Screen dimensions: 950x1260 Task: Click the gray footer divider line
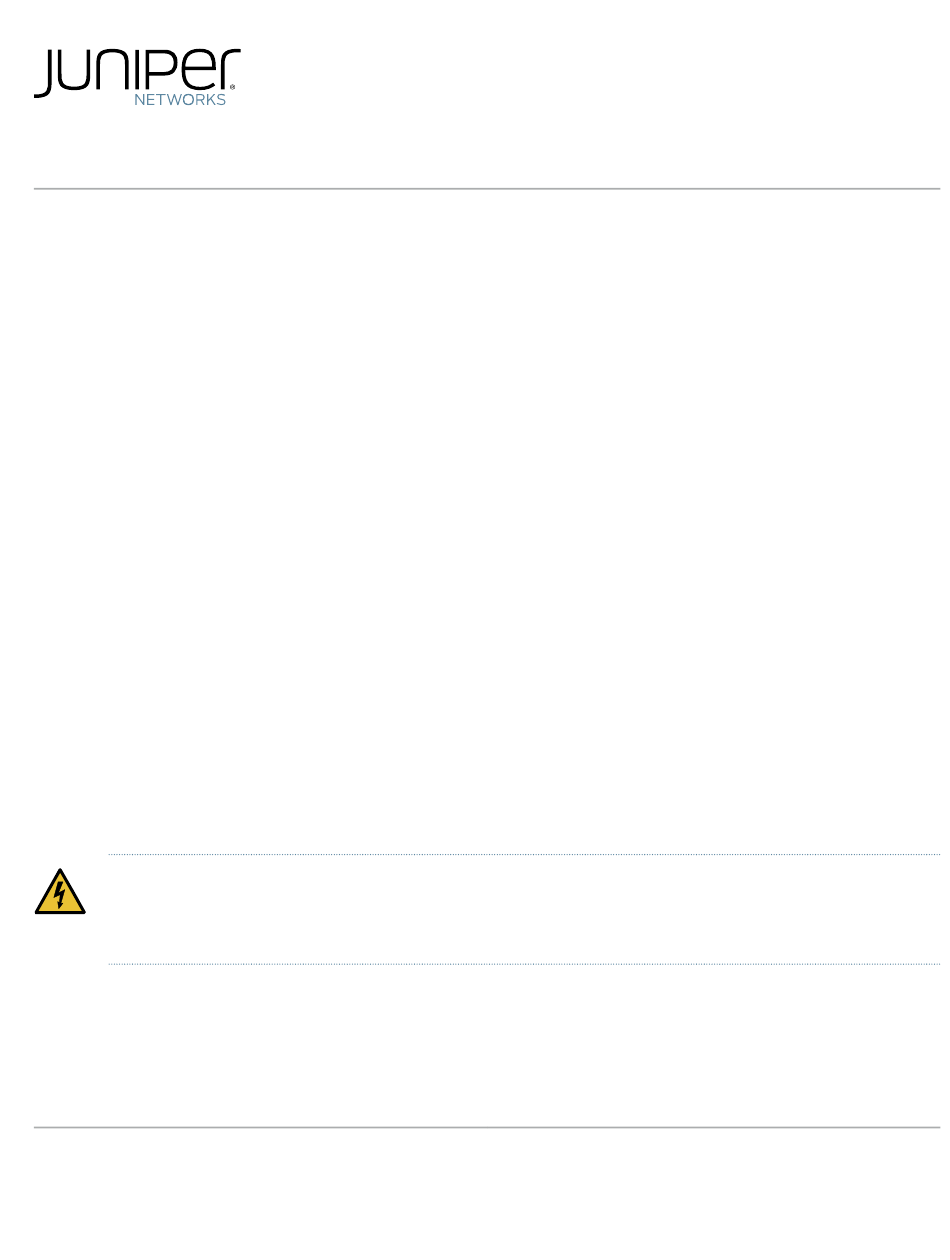pyautogui.click(x=487, y=1127)
